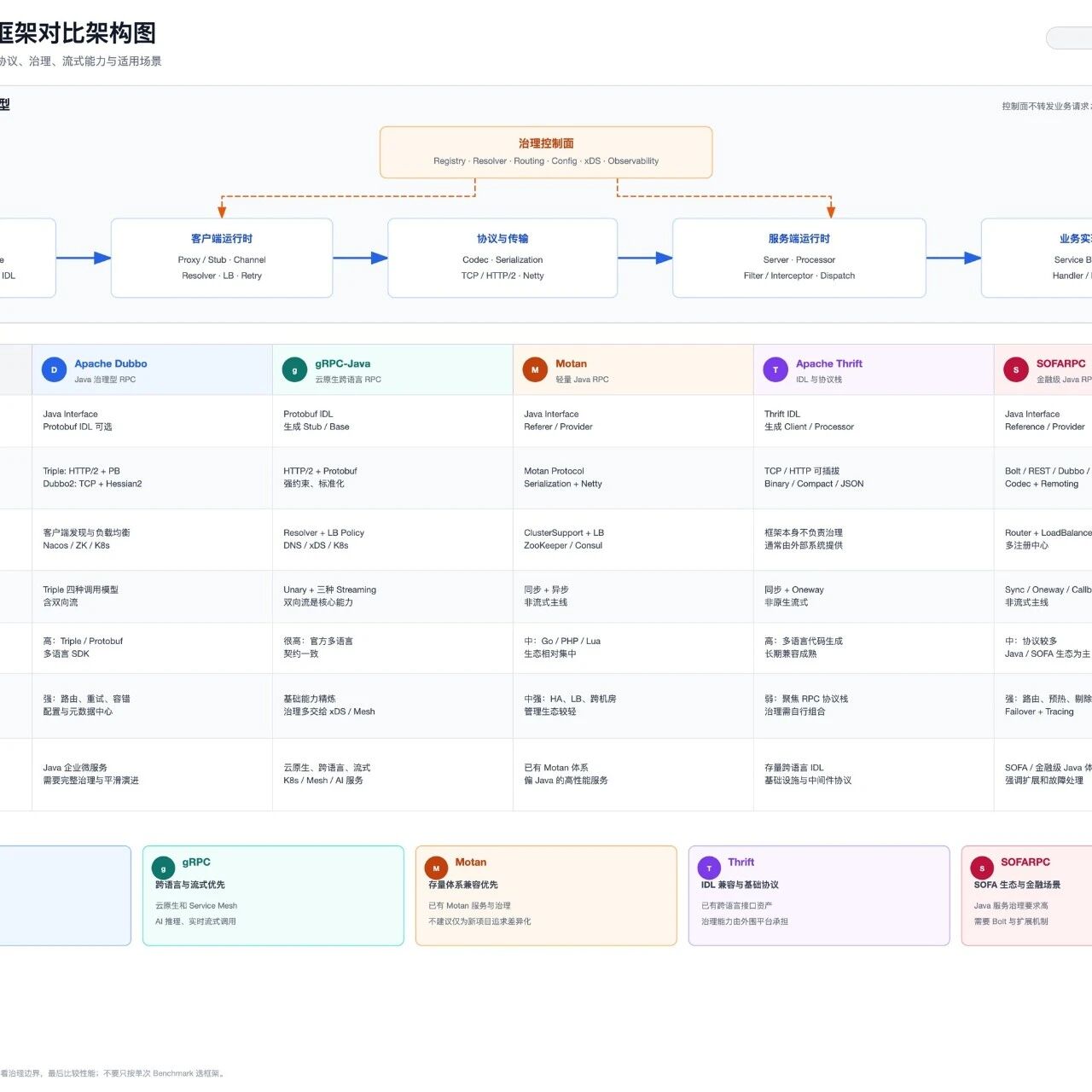Screen dimensions: 1092x1092
Task: Click the "生成 Stub / Base" cell text
Action: pos(317,427)
